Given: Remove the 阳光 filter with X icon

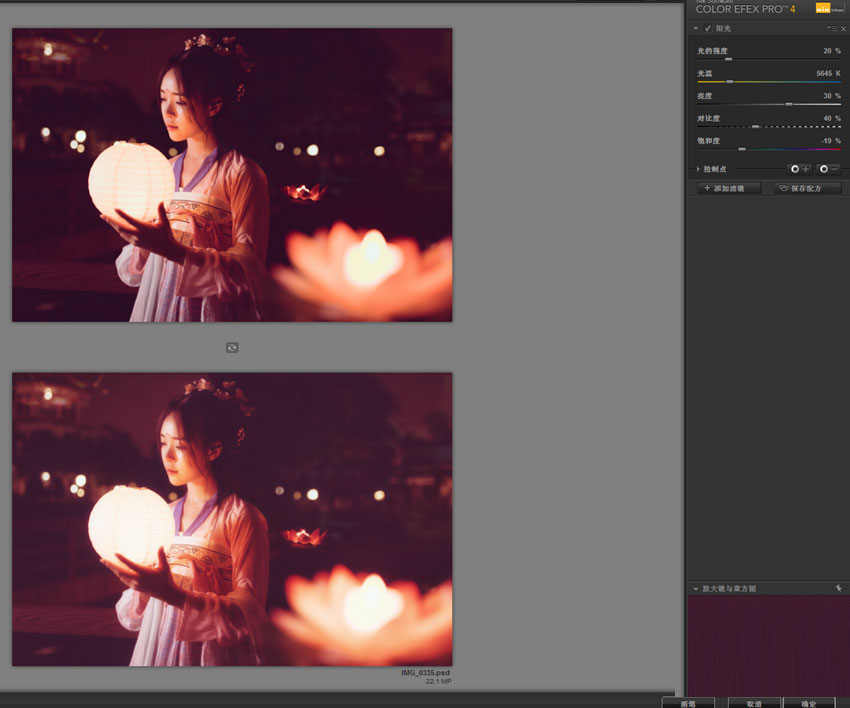Looking at the screenshot, I should (843, 29).
